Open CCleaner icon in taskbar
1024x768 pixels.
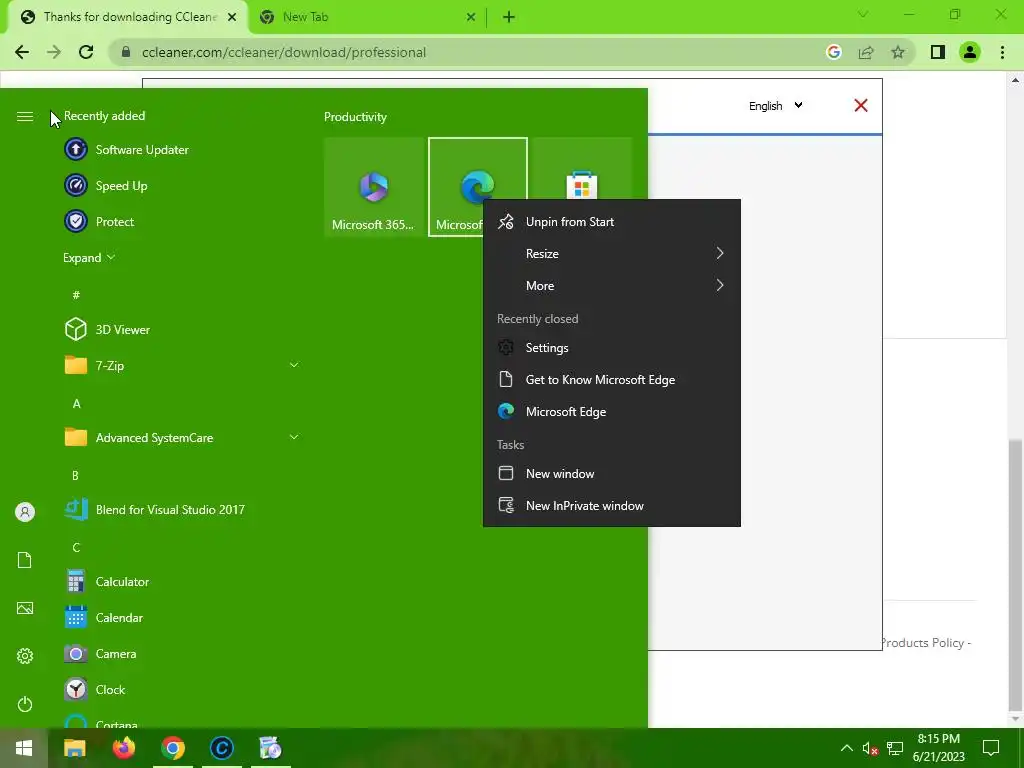click(221, 748)
